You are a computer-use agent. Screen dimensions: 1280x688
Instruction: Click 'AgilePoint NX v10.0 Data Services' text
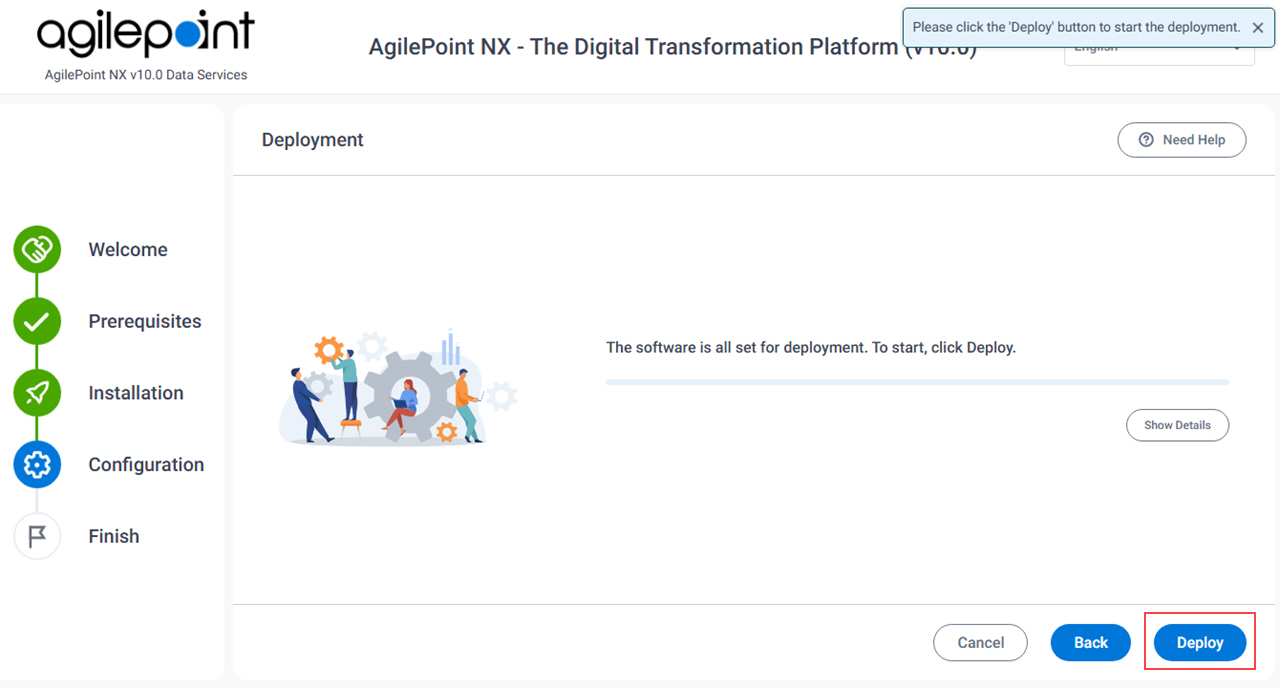[146, 75]
